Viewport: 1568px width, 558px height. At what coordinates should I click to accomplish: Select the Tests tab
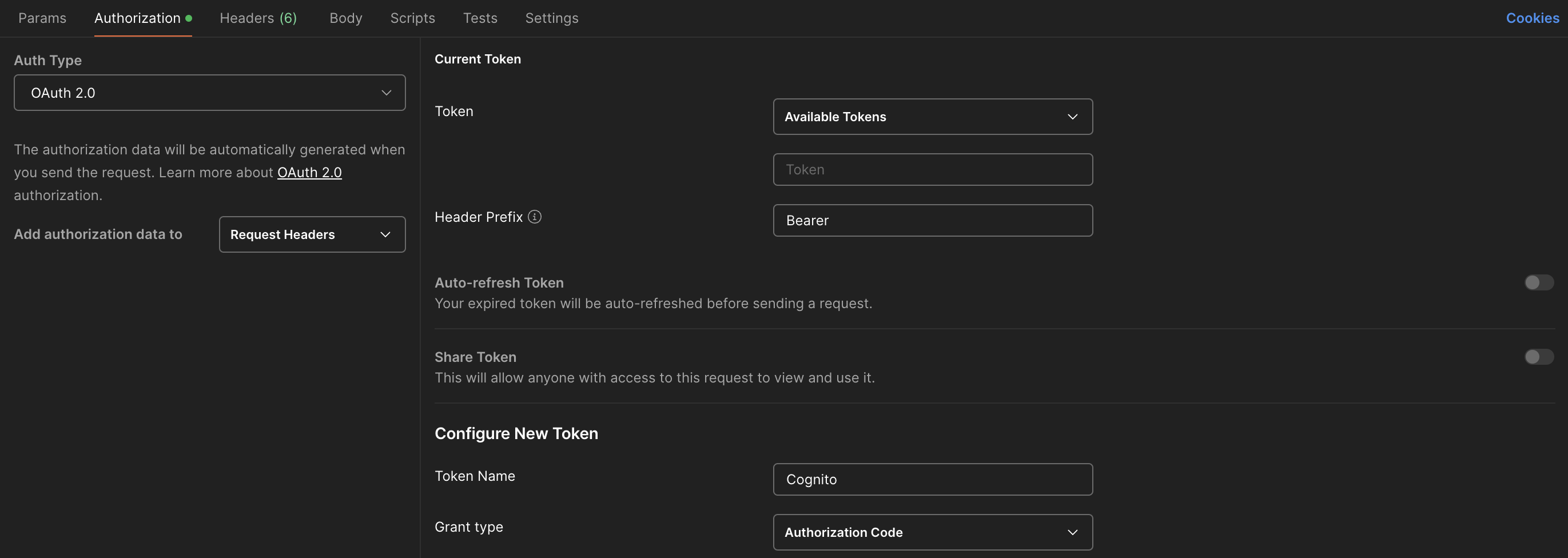coord(480,18)
